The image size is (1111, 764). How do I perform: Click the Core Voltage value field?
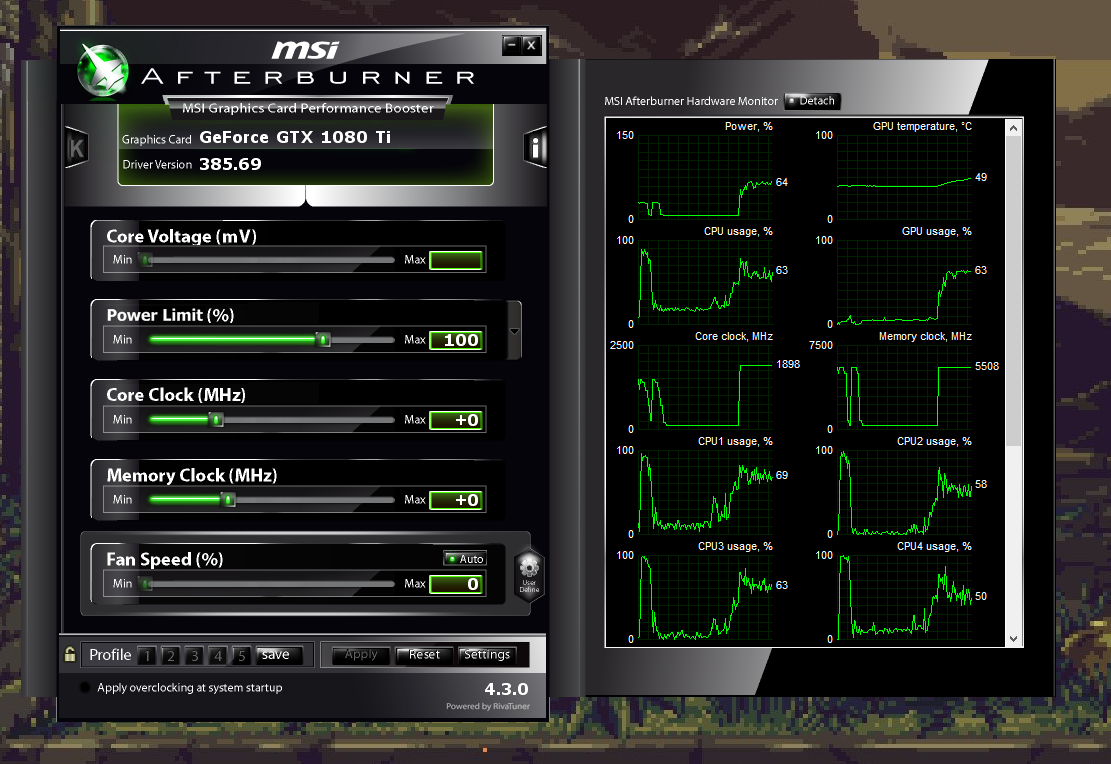point(456,260)
